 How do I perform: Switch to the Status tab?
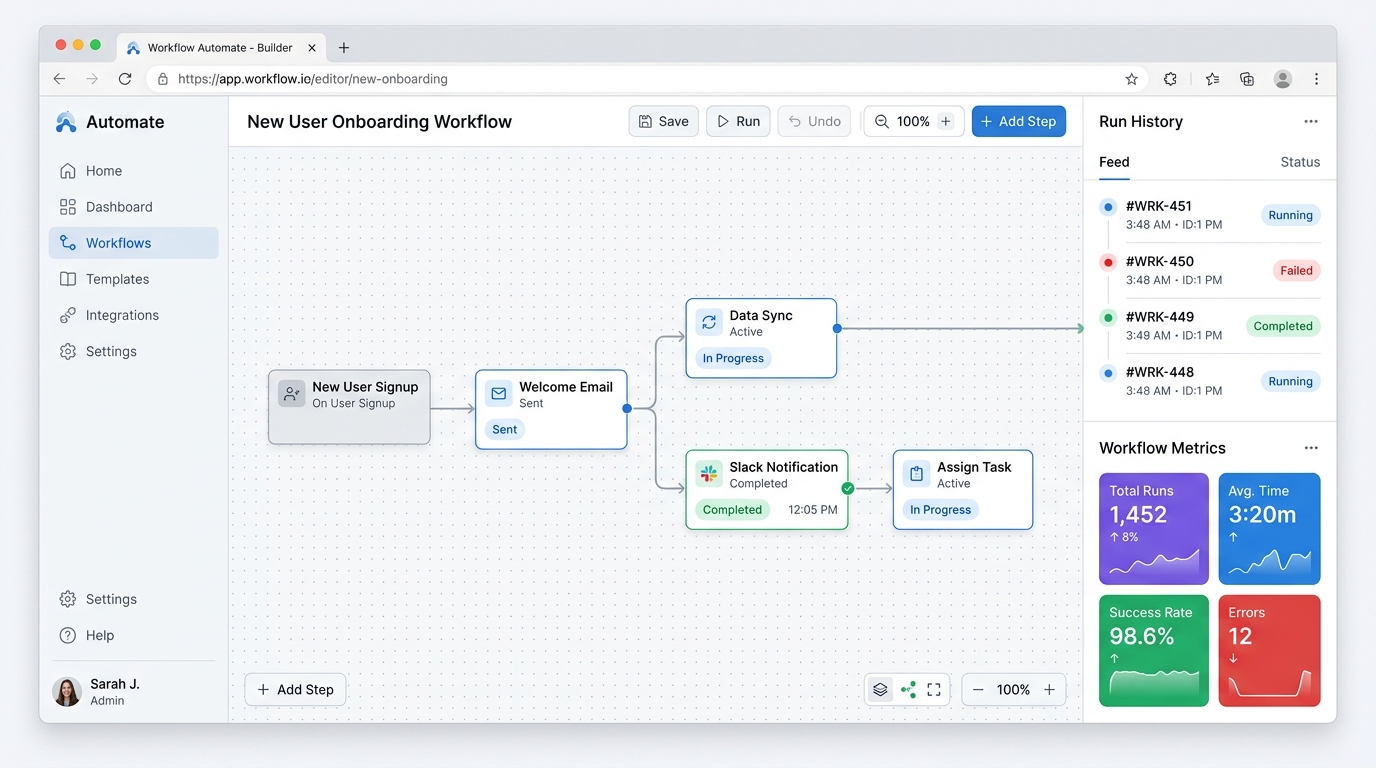point(1300,162)
